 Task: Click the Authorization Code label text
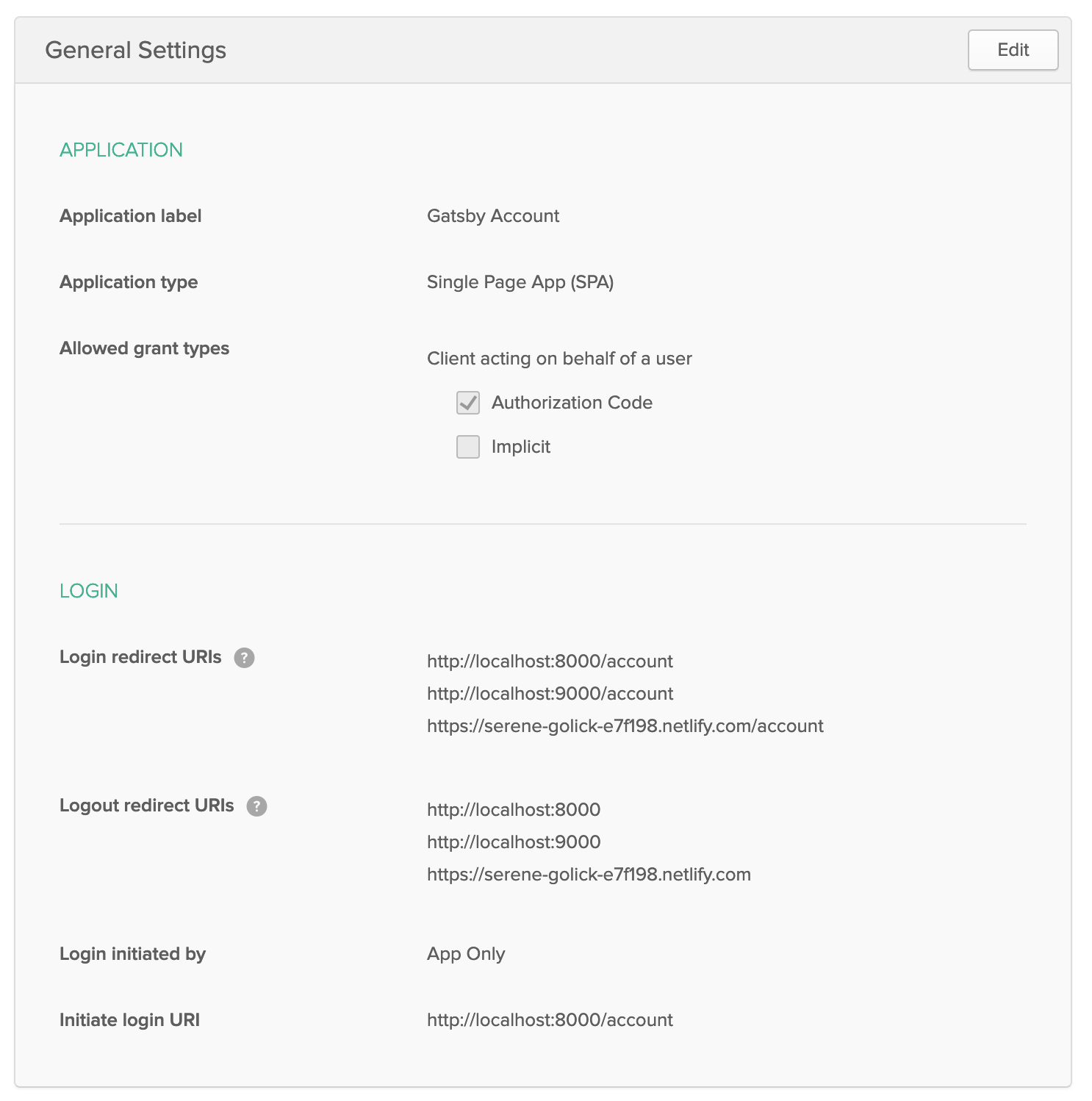coord(572,403)
